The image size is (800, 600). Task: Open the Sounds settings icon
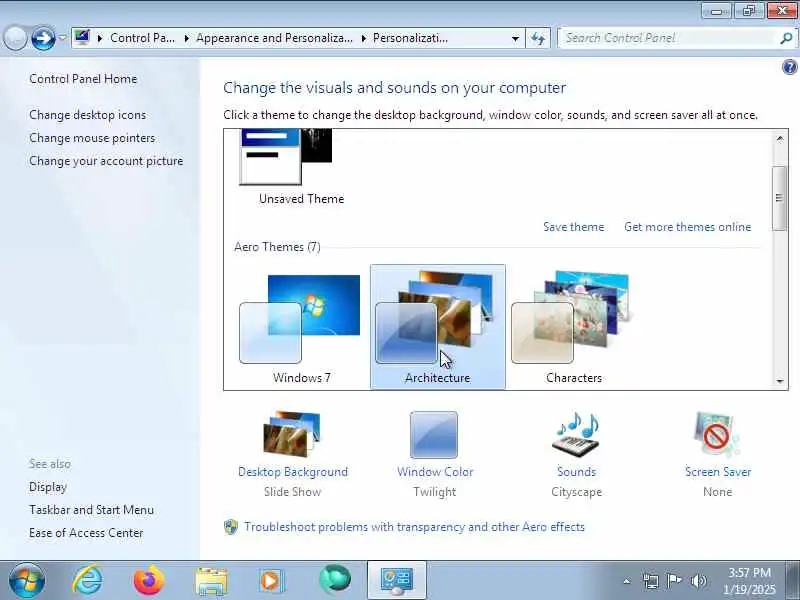point(576,435)
